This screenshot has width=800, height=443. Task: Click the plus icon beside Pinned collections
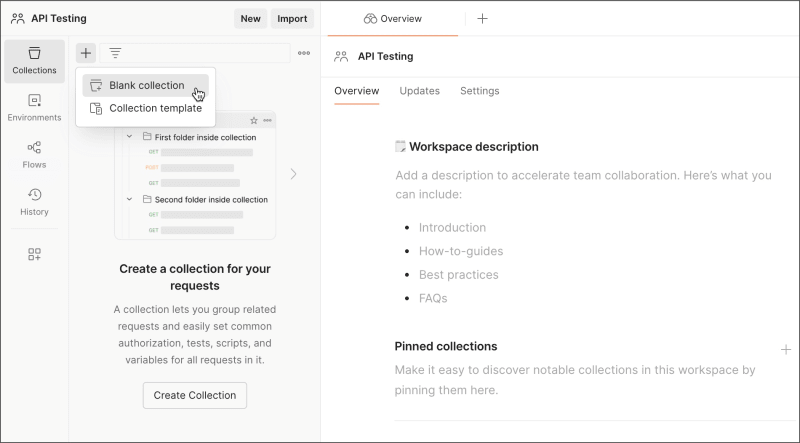[786, 350]
